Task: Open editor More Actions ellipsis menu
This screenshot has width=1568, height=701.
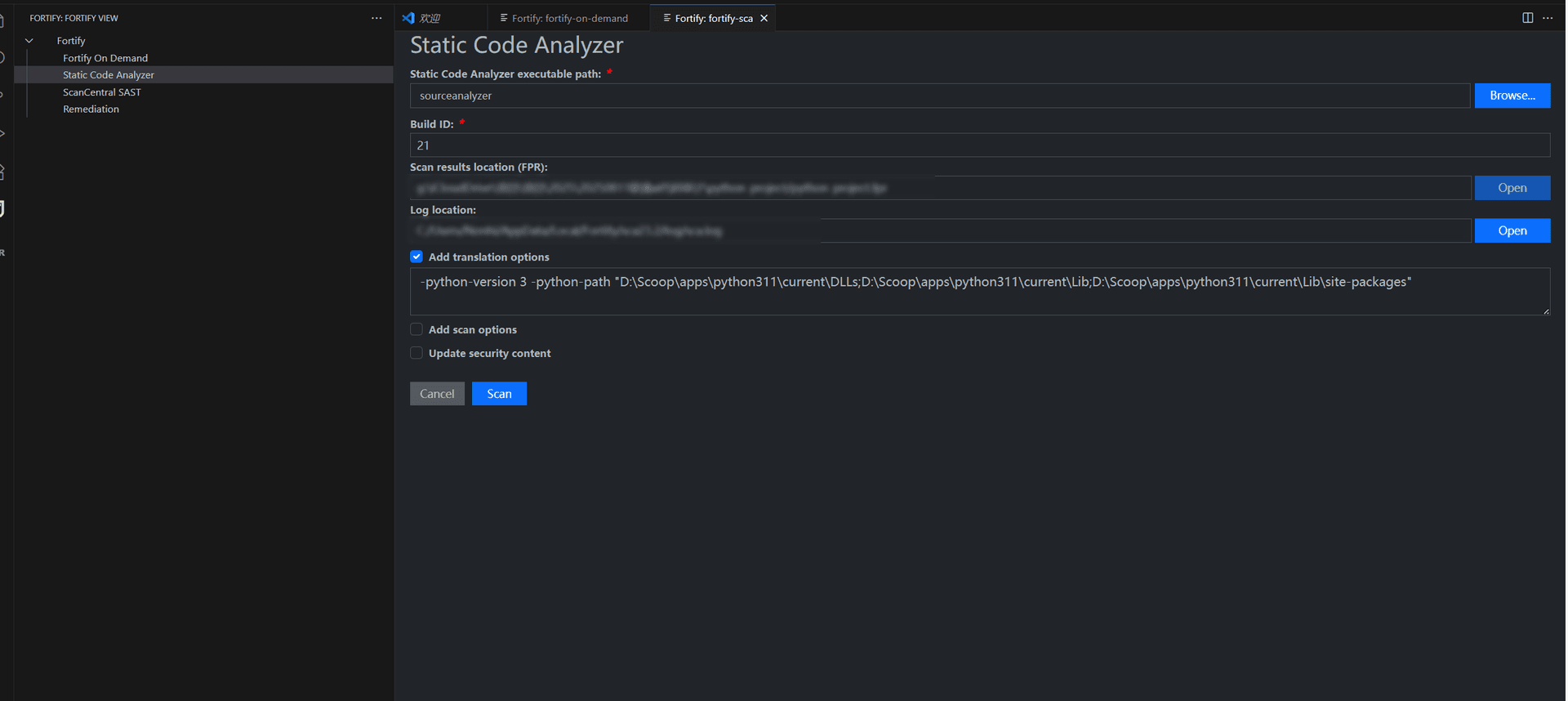Action: [x=1548, y=18]
